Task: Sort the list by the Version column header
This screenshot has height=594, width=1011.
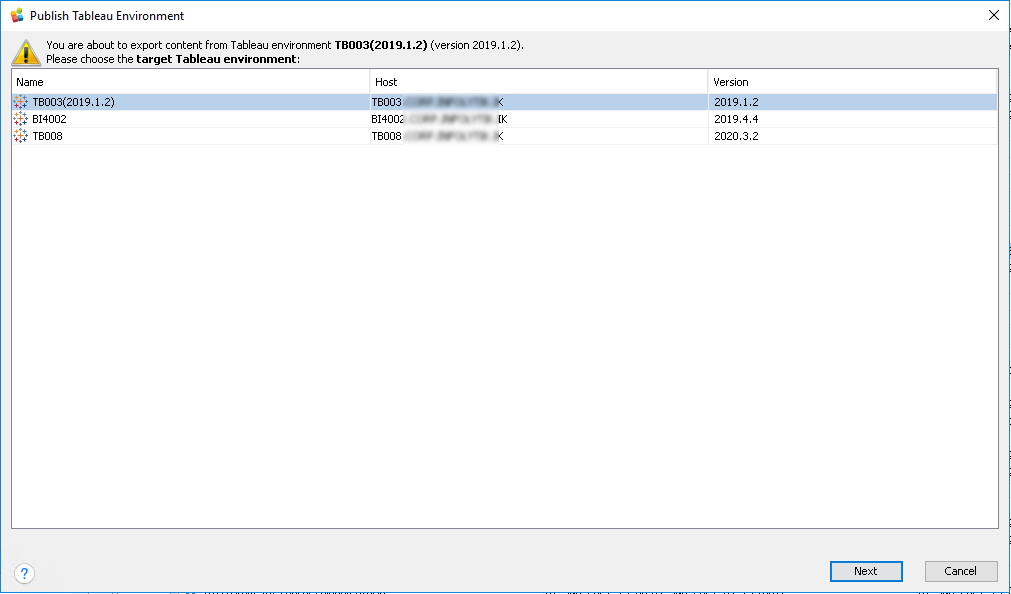Action: click(852, 82)
